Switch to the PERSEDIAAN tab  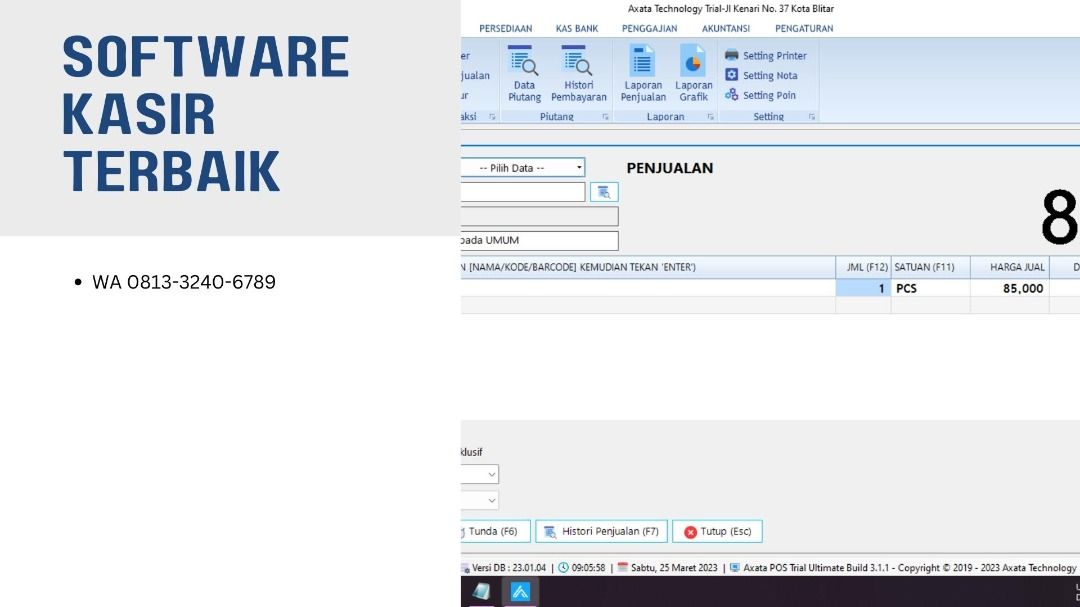505,29
